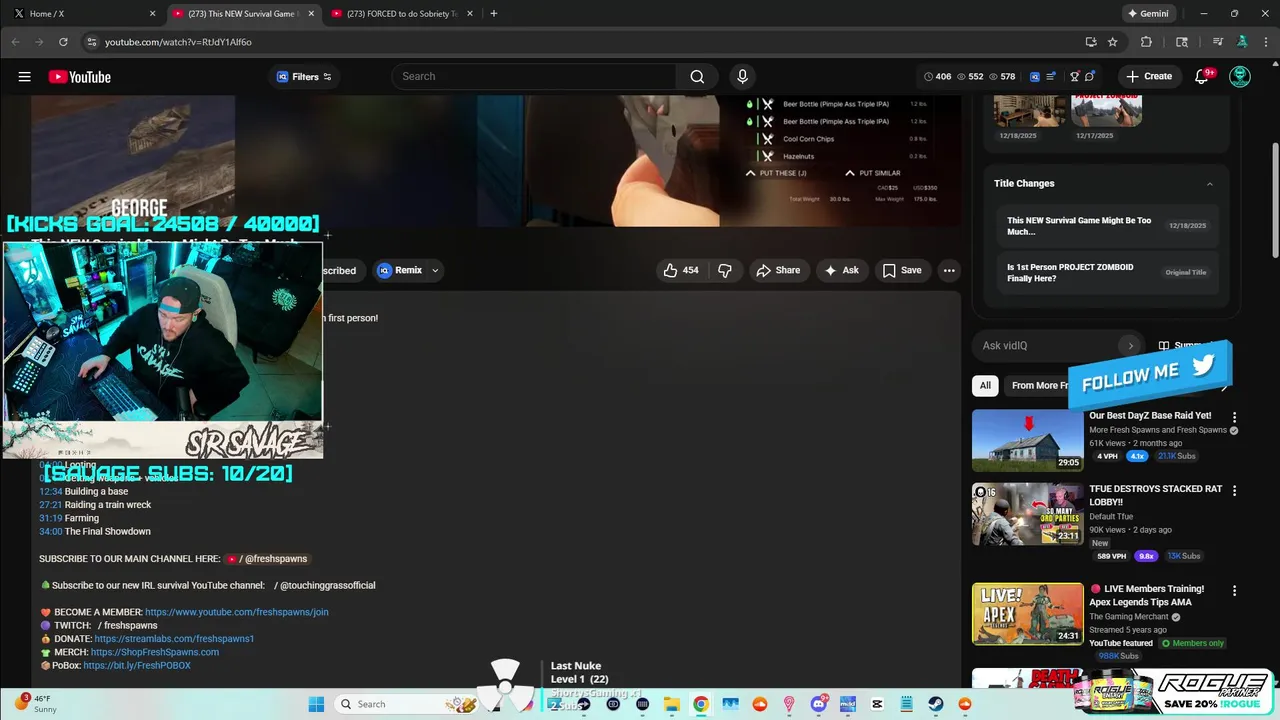This screenshot has height=720, width=1280.
Task: Jump to 34:00 The Final Showdown
Action: [x=51, y=532]
